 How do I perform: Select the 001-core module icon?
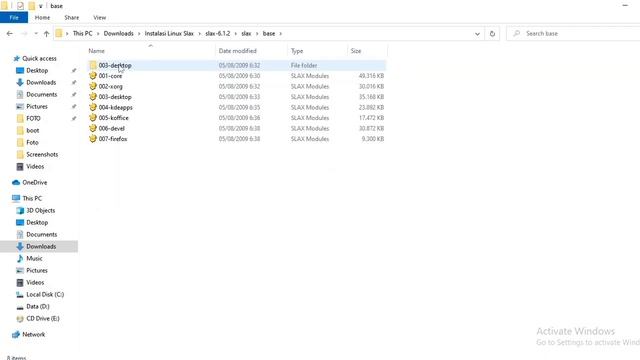pos(93,76)
